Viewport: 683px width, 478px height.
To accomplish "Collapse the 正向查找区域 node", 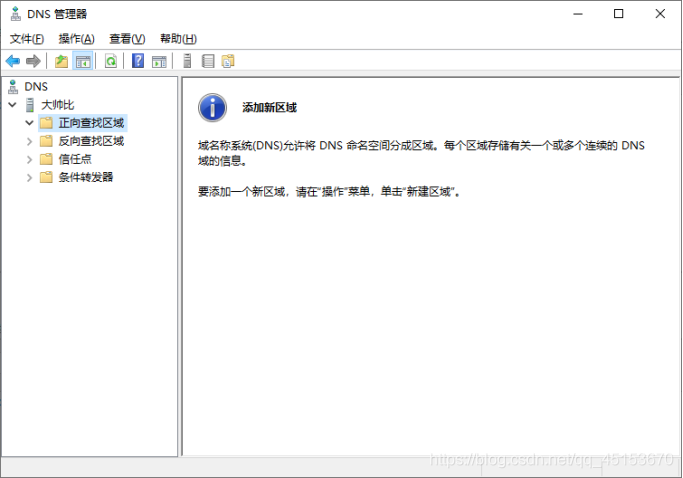I will tap(29, 123).
